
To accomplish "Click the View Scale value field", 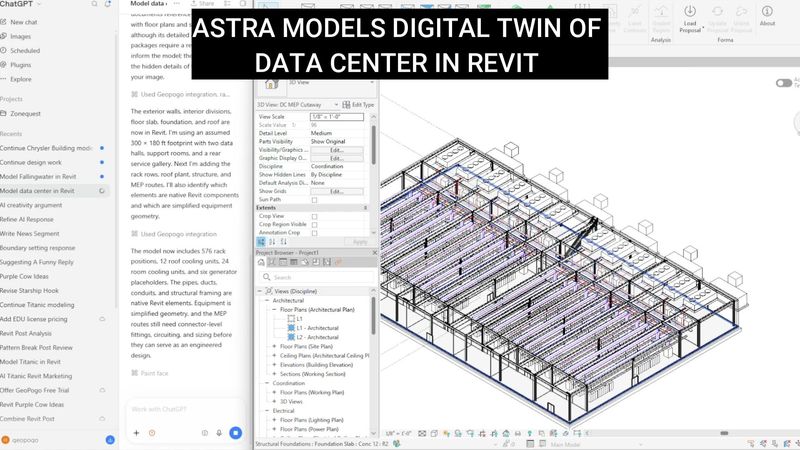I will click(x=337, y=117).
